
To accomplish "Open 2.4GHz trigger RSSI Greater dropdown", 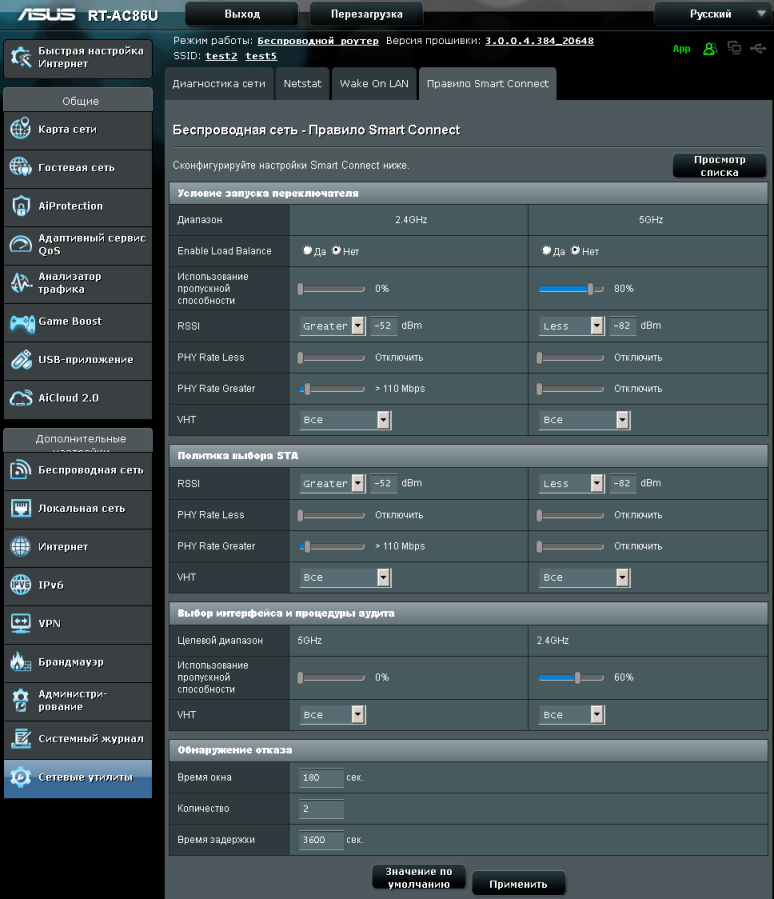I will 332,326.
